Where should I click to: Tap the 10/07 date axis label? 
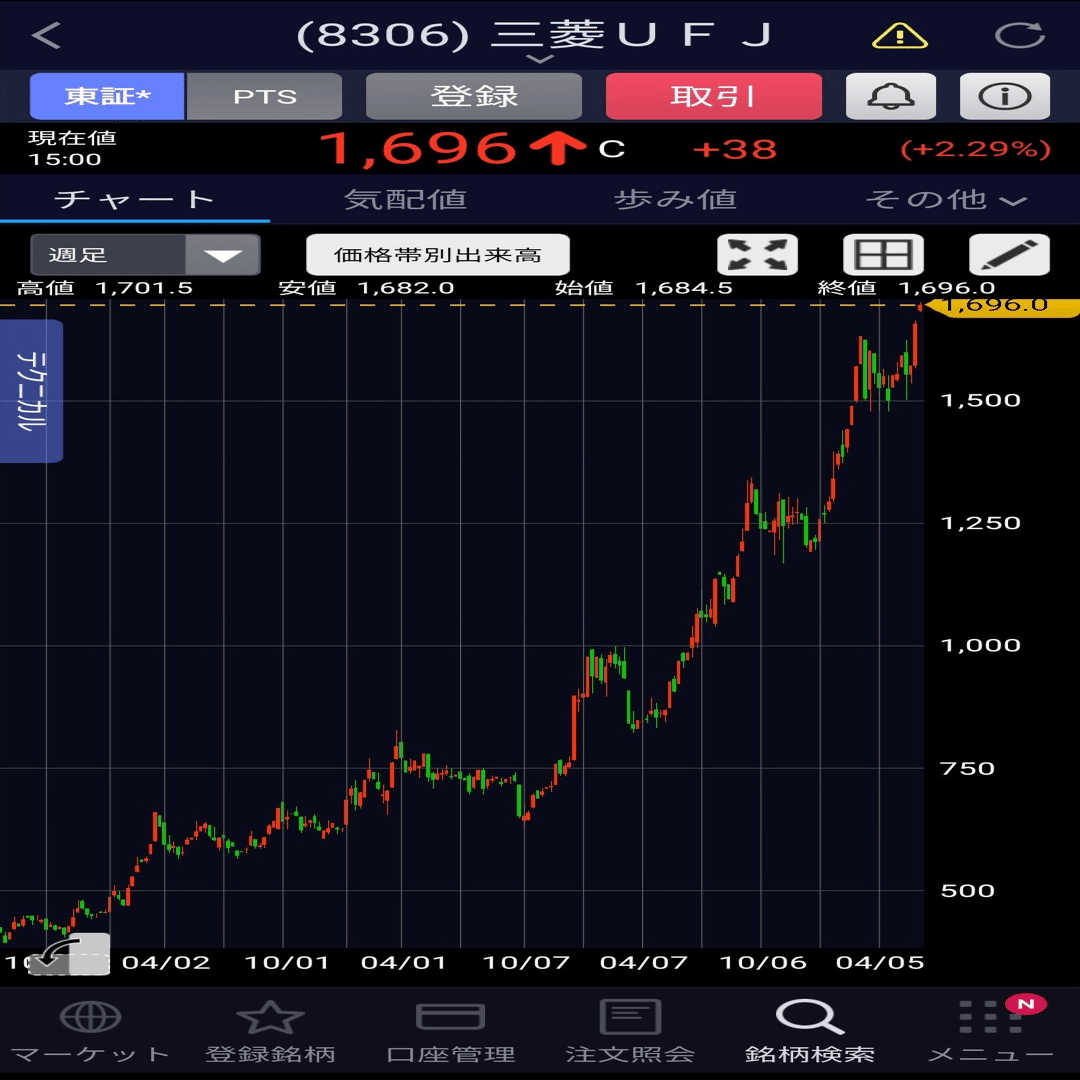(x=526, y=962)
